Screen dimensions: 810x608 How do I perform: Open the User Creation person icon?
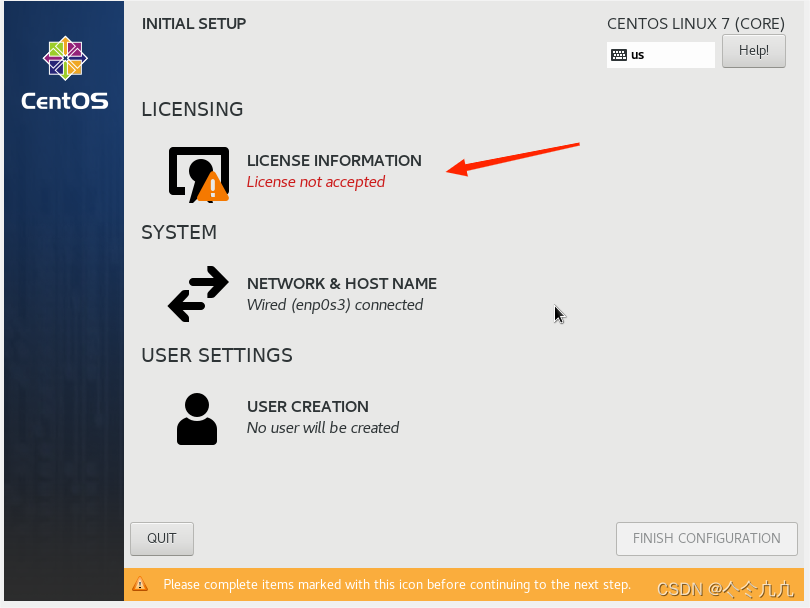tap(197, 419)
